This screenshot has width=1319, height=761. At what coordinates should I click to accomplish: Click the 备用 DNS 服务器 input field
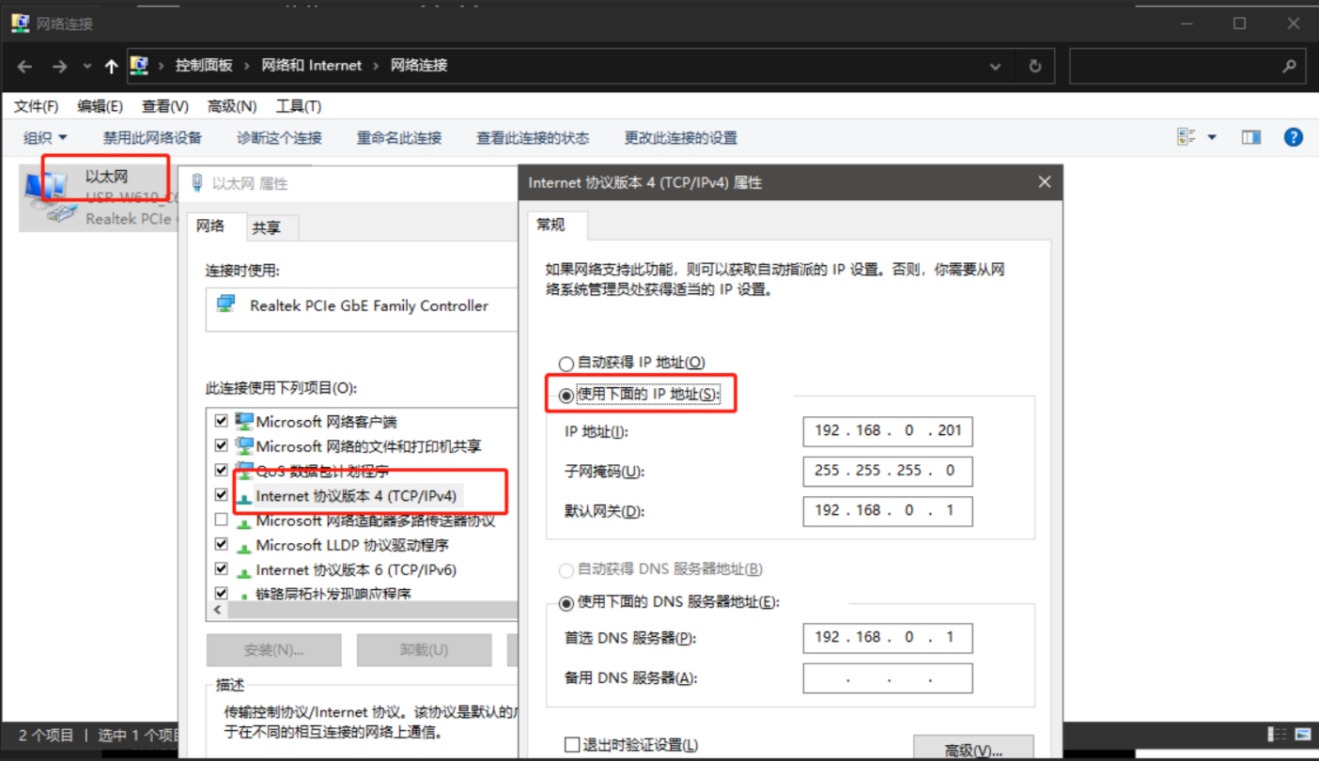point(887,678)
